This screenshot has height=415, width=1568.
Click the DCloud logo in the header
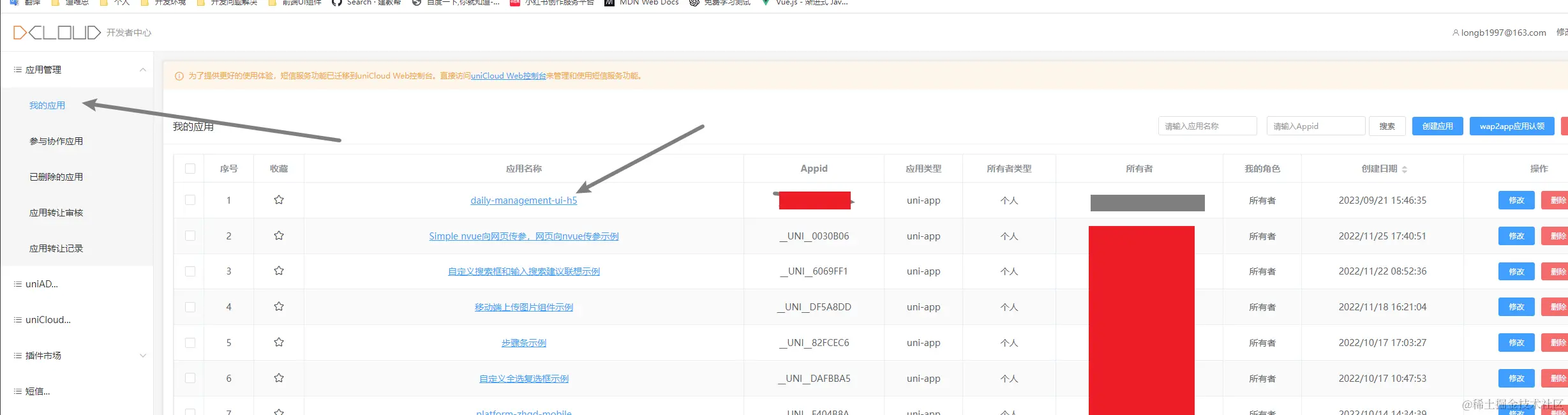[57, 33]
